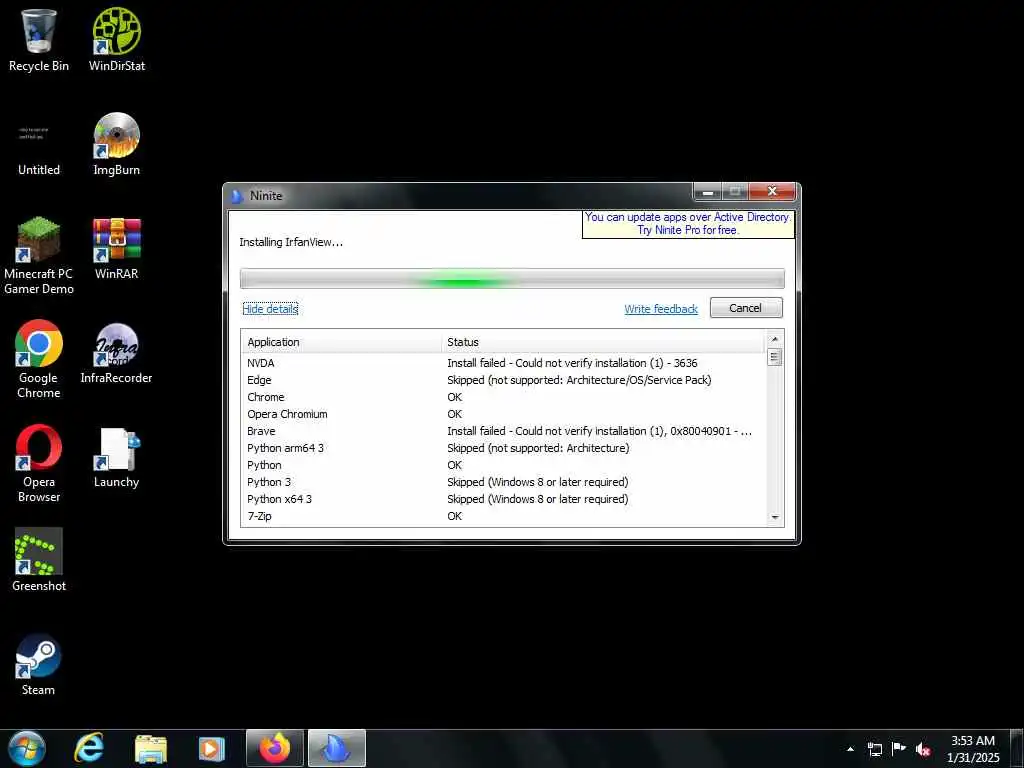Select the WinRAR desktop shortcut
Image resolution: width=1024 pixels, height=768 pixels.
click(116, 249)
